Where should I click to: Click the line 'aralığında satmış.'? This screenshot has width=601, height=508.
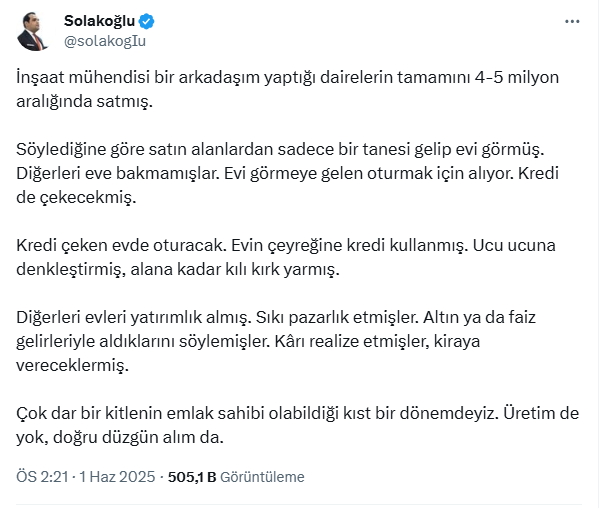pos(86,101)
